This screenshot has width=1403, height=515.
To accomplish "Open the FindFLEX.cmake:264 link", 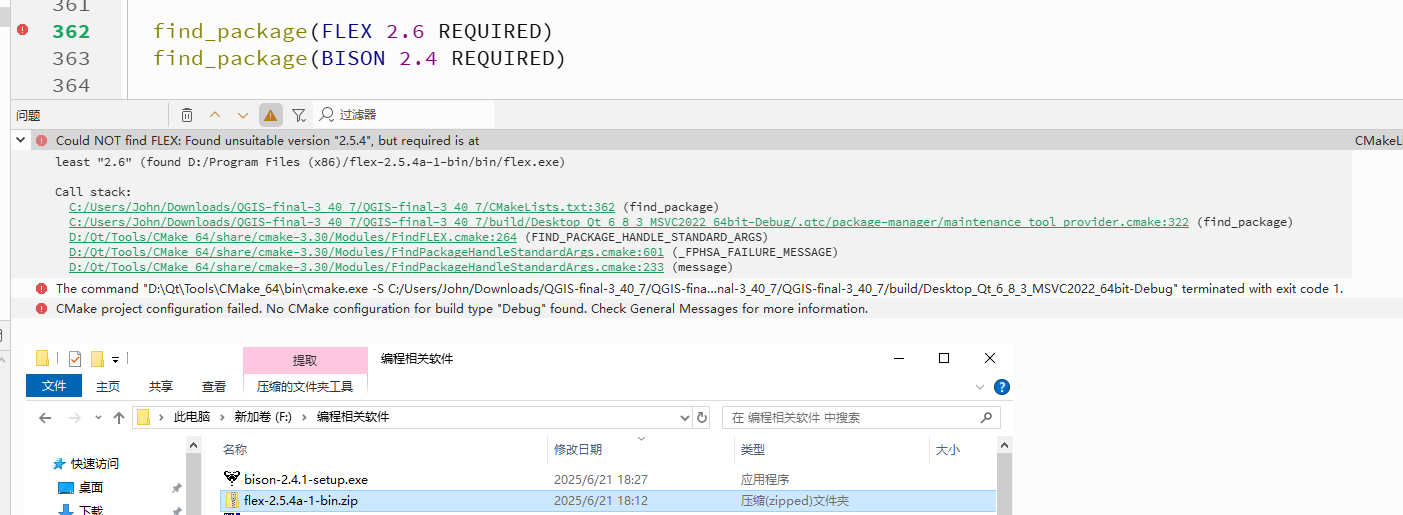I will tap(293, 237).
